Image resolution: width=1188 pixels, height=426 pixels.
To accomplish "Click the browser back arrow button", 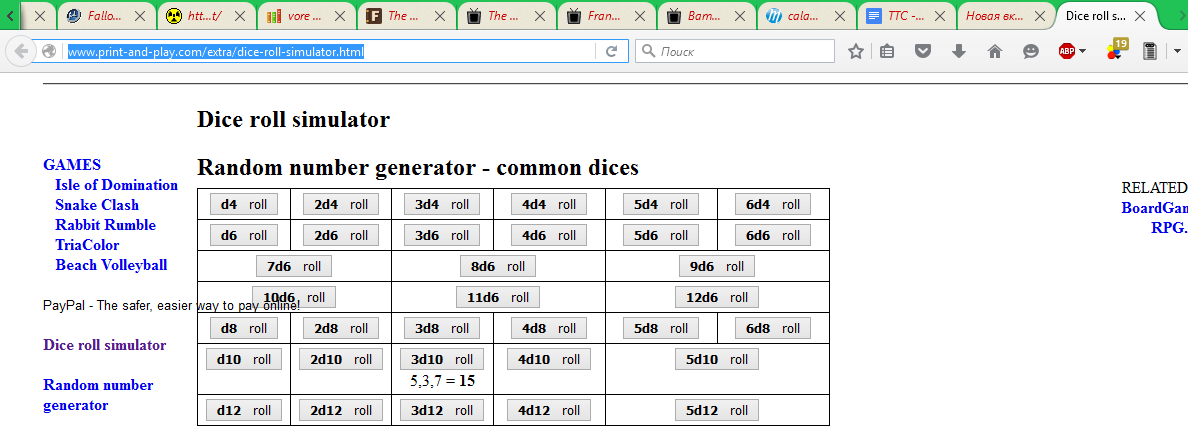I will 21,52.
